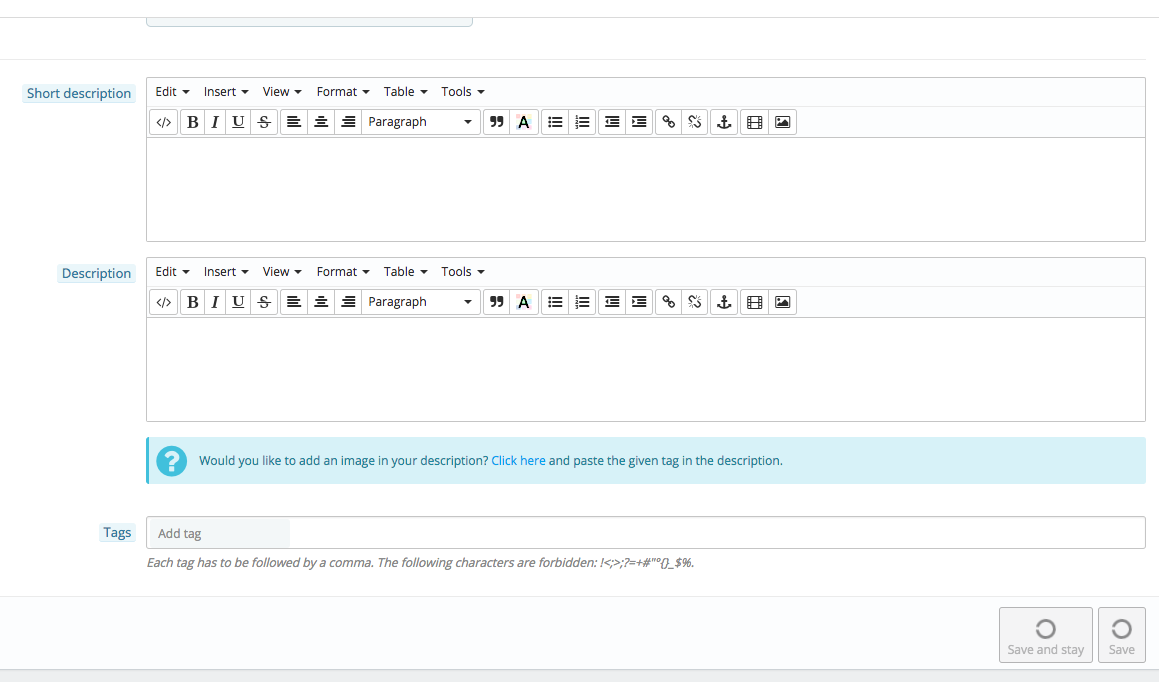1159x682 pixels.
Task: Insert link in Short description editor
Action: 668,122
